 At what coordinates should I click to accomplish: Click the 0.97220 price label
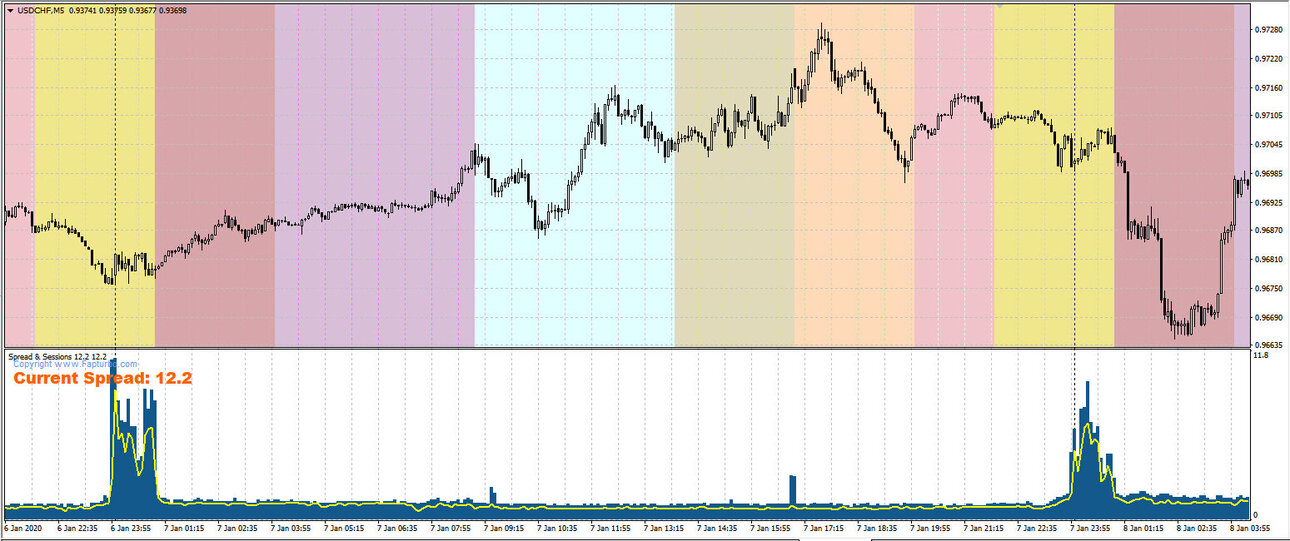[1268, 59]
